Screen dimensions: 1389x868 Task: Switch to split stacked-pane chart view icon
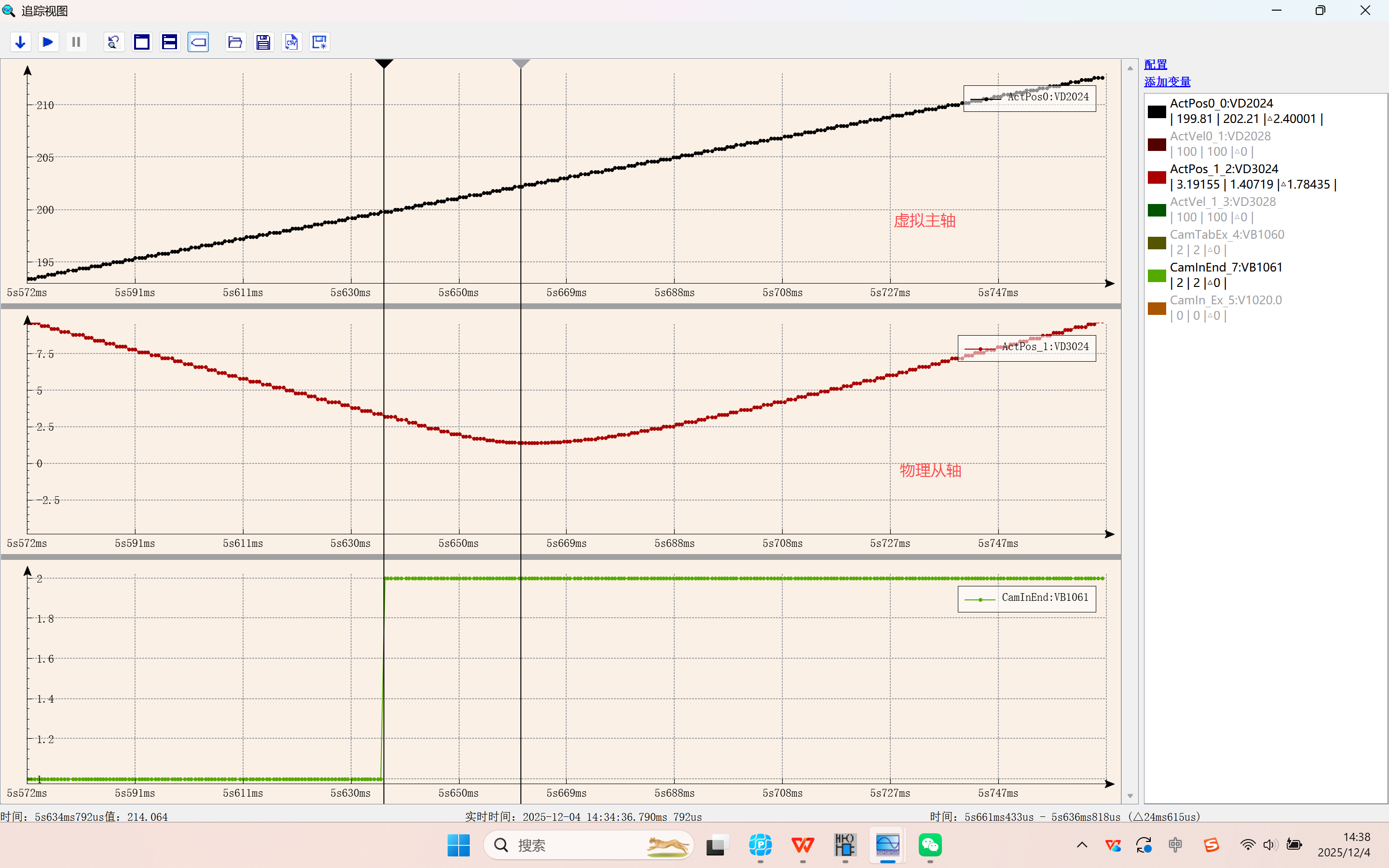click(x=169, y=42)
